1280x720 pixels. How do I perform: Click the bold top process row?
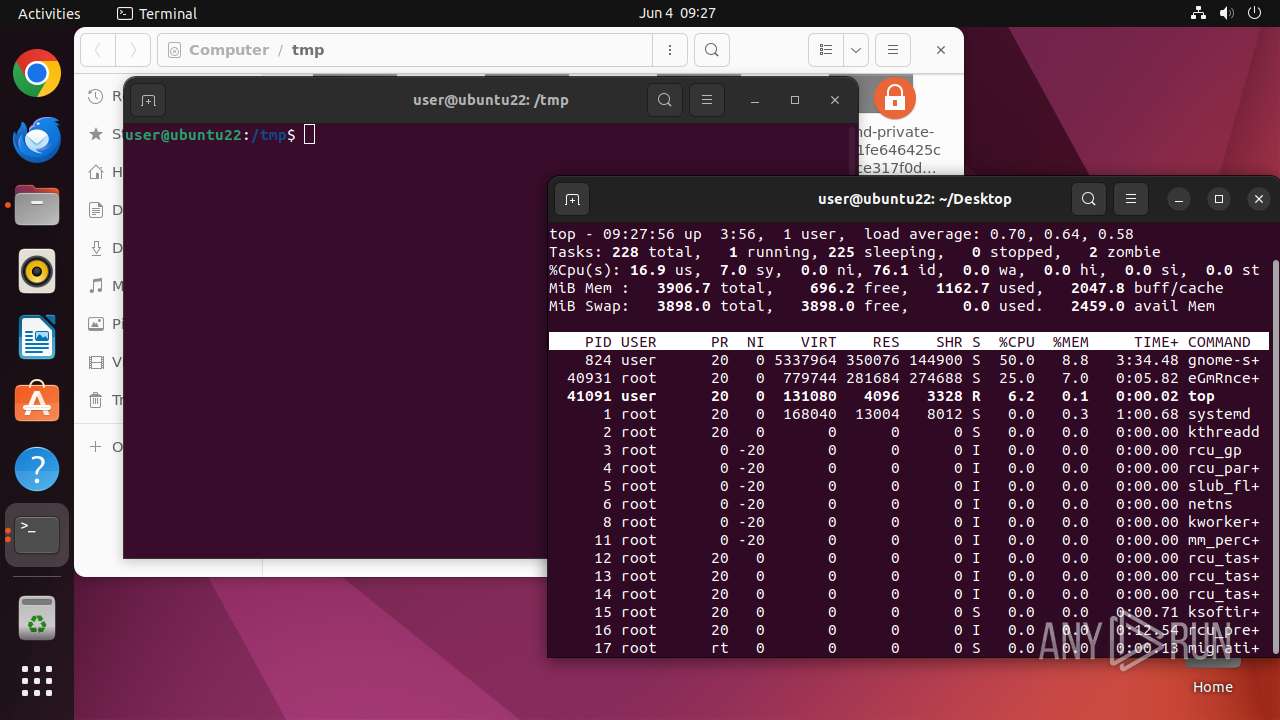click(908, 396)
